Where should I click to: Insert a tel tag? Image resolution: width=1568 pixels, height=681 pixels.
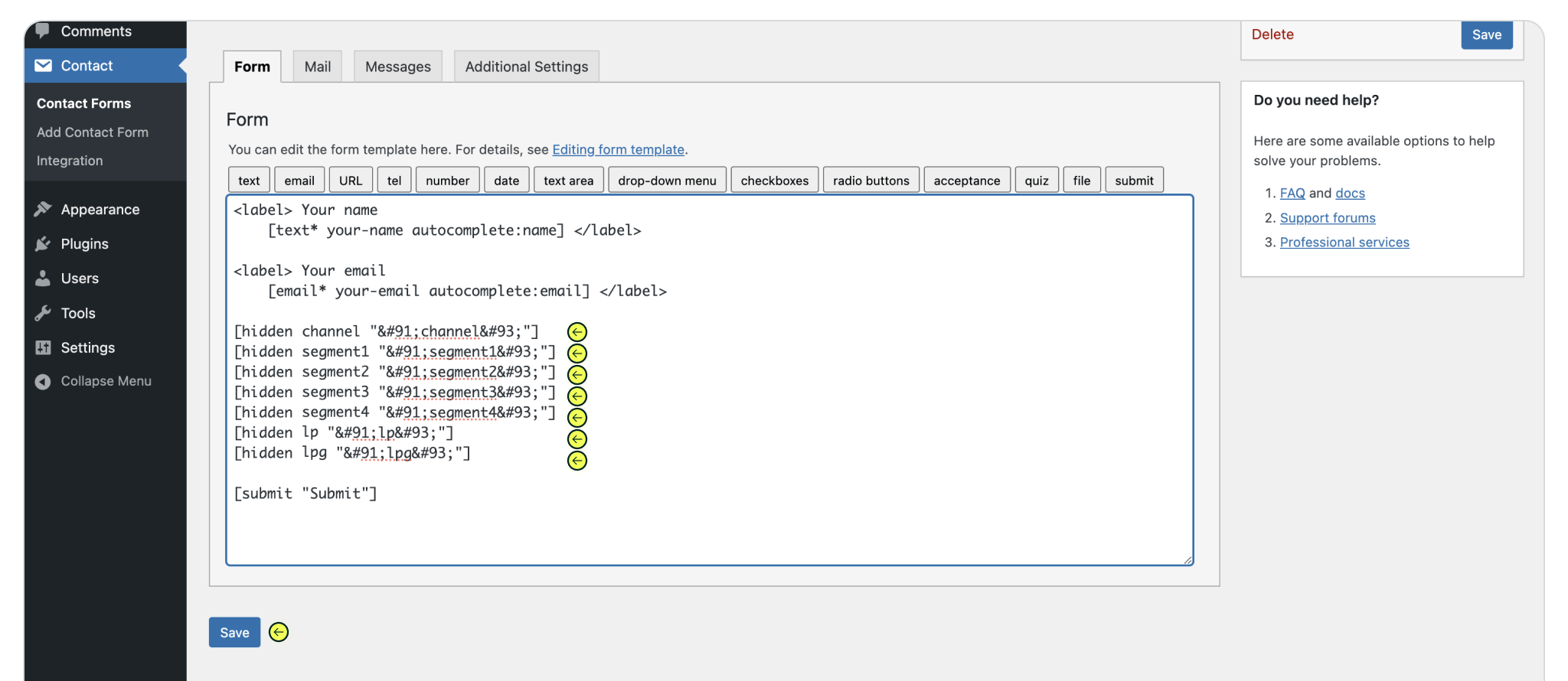(x=394, y=180)
